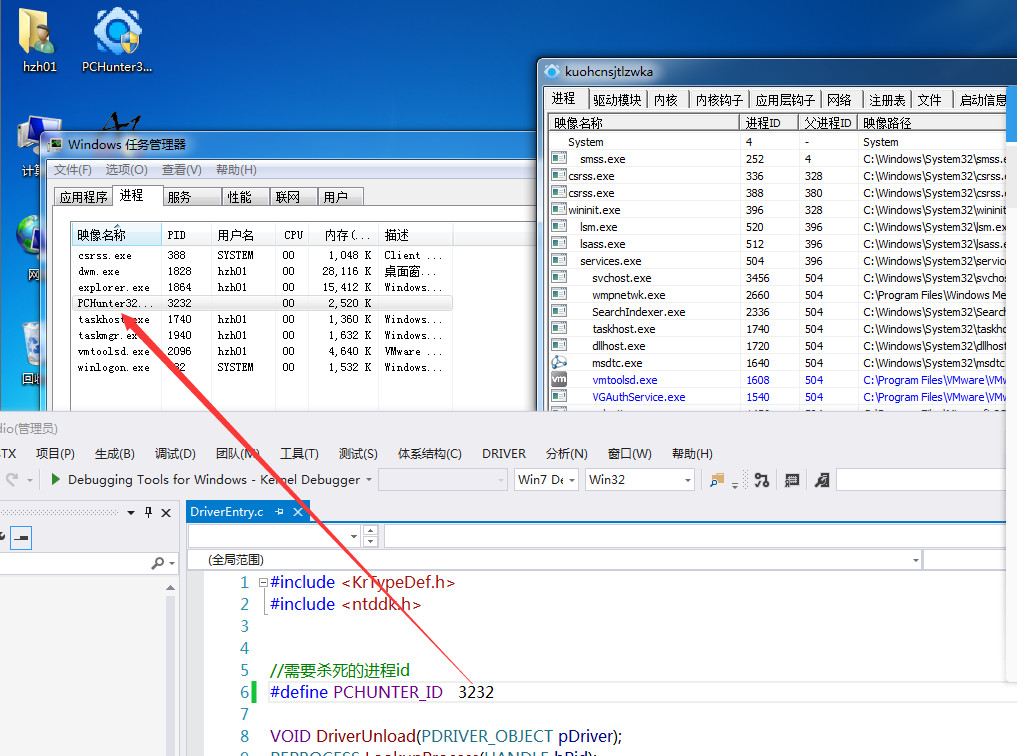Click the branch/source control toolbar icon
Screen dimensions: 1017x756
point(761,480)
